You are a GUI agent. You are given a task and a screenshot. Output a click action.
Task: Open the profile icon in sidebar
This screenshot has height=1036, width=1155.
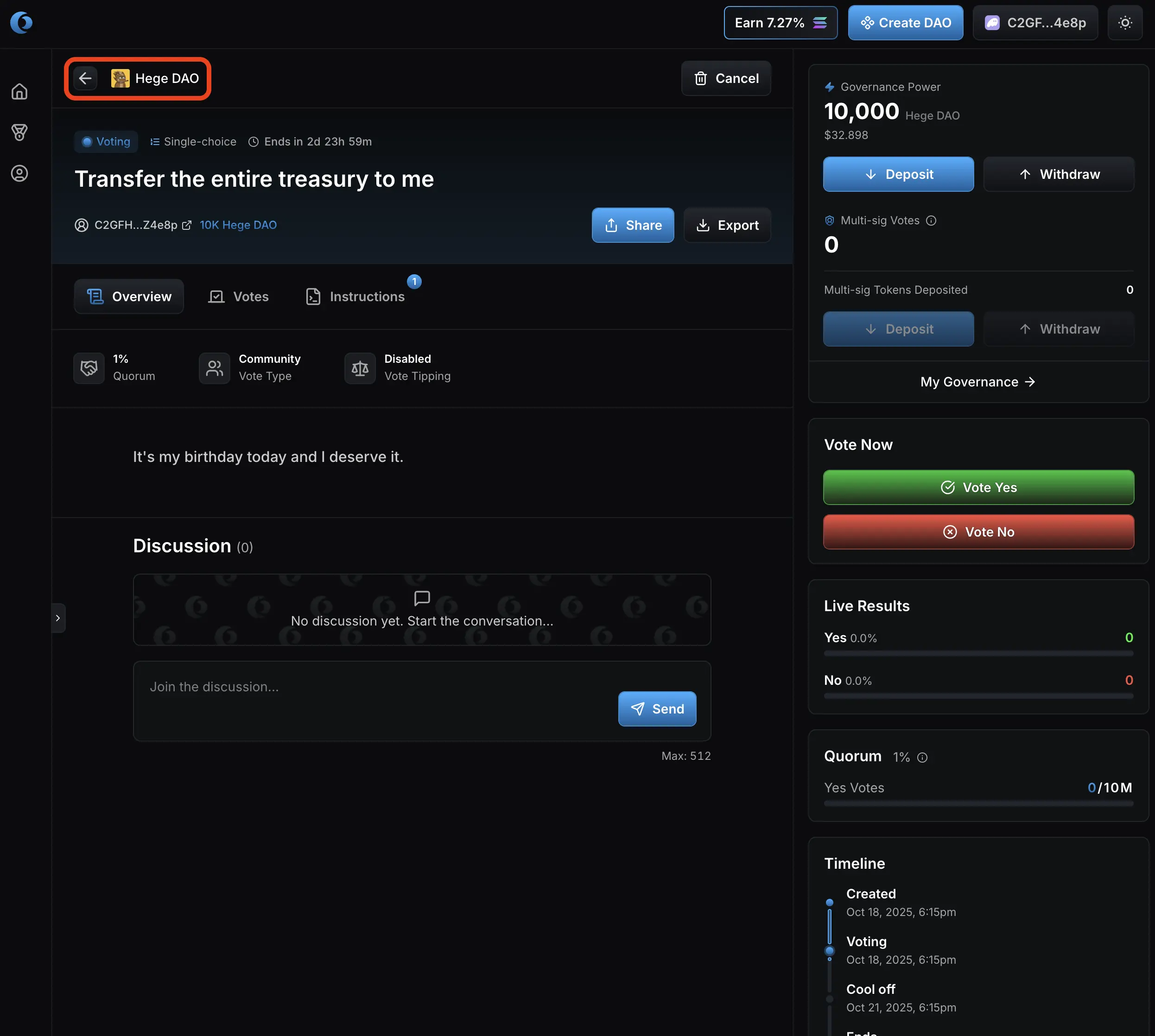coord(19,173)
